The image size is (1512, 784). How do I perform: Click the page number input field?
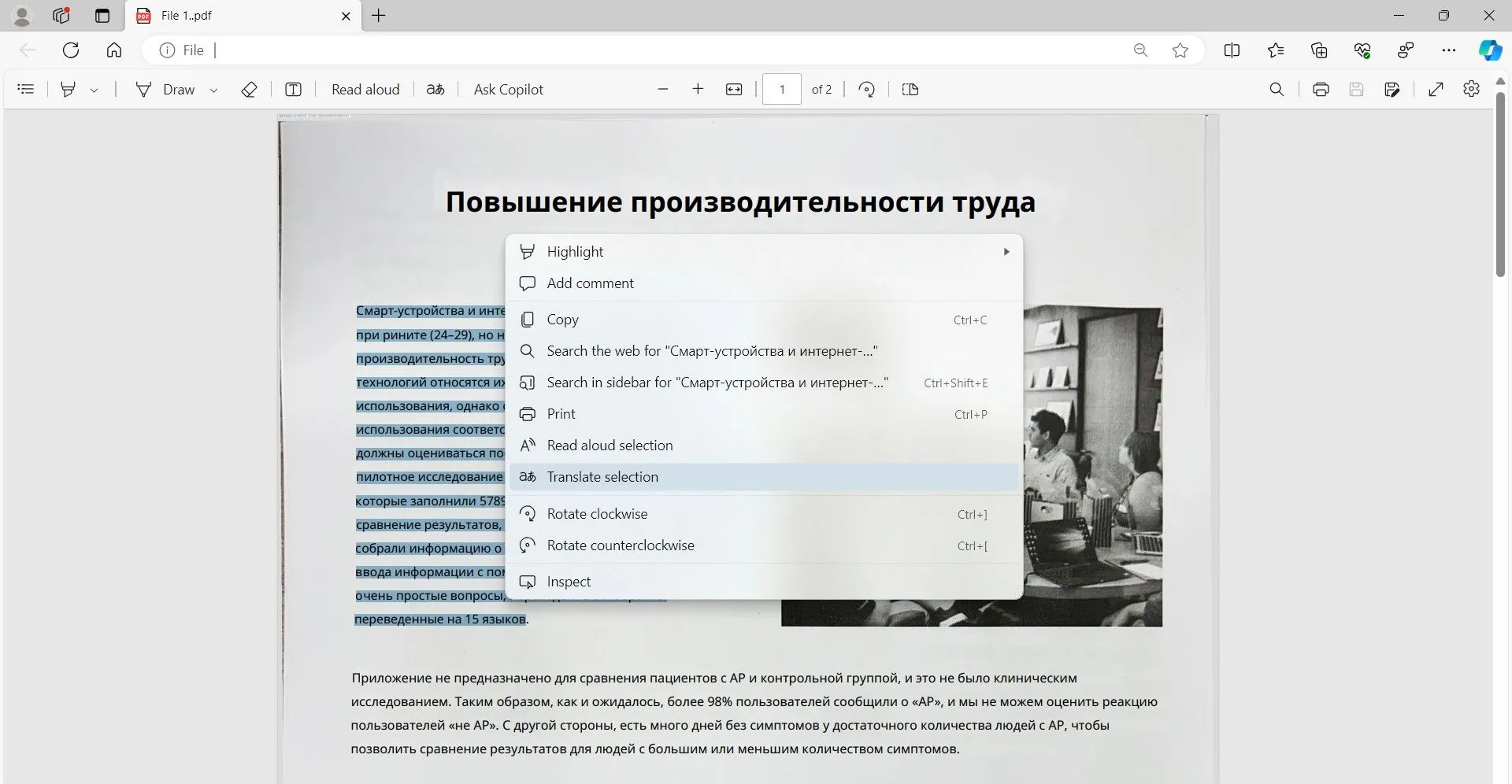pos(782,89)
